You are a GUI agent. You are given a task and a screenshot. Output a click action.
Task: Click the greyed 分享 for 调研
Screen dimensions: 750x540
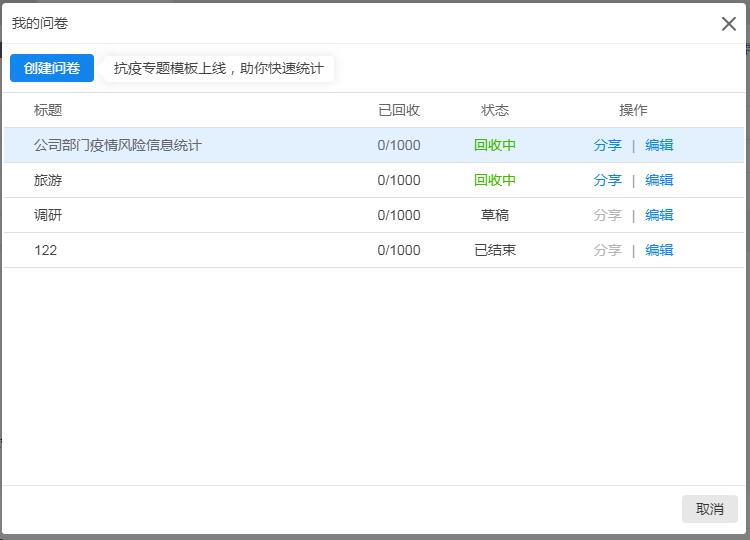[x=607, y=215]
